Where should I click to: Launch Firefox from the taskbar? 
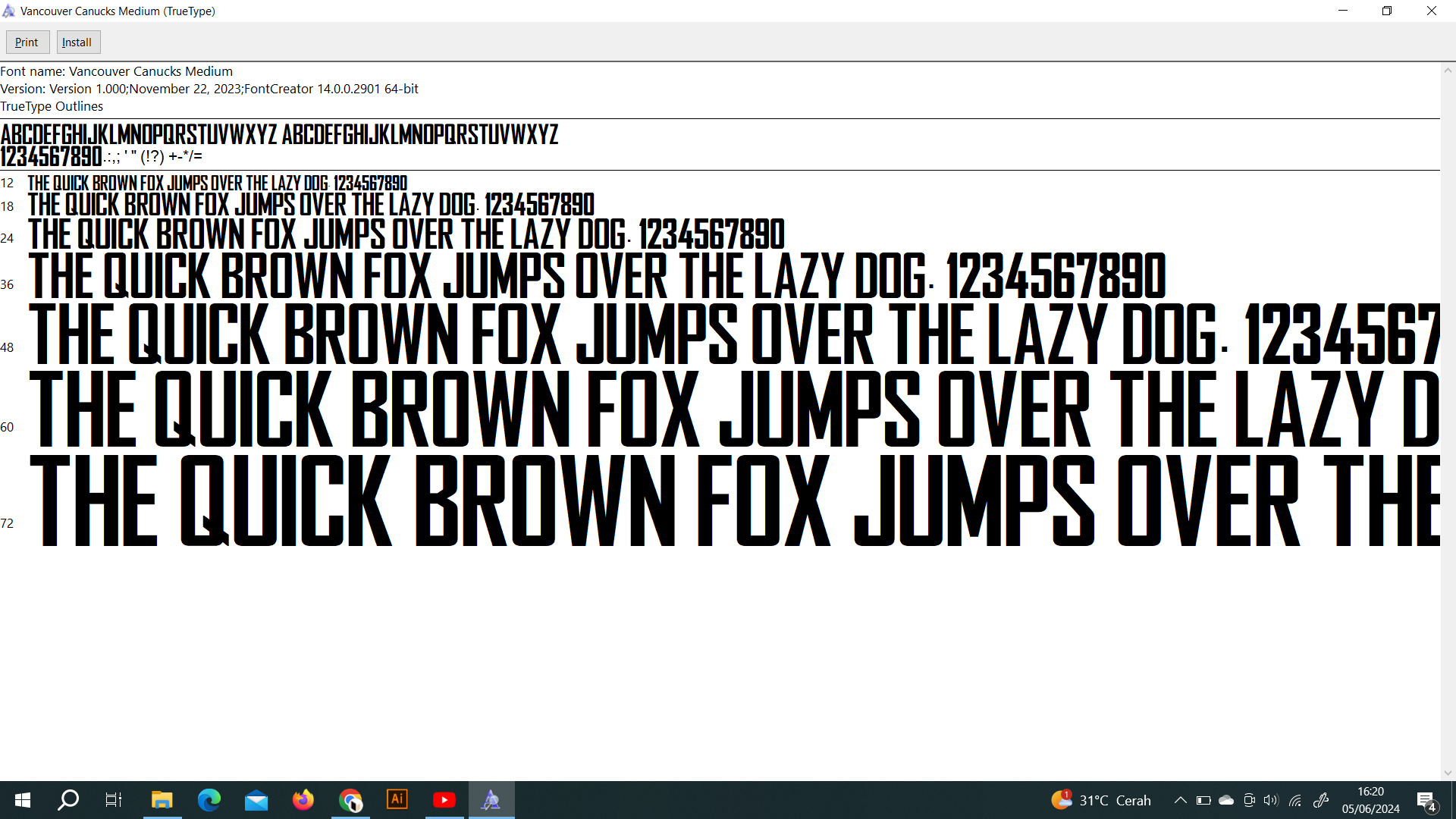point(303,800)
